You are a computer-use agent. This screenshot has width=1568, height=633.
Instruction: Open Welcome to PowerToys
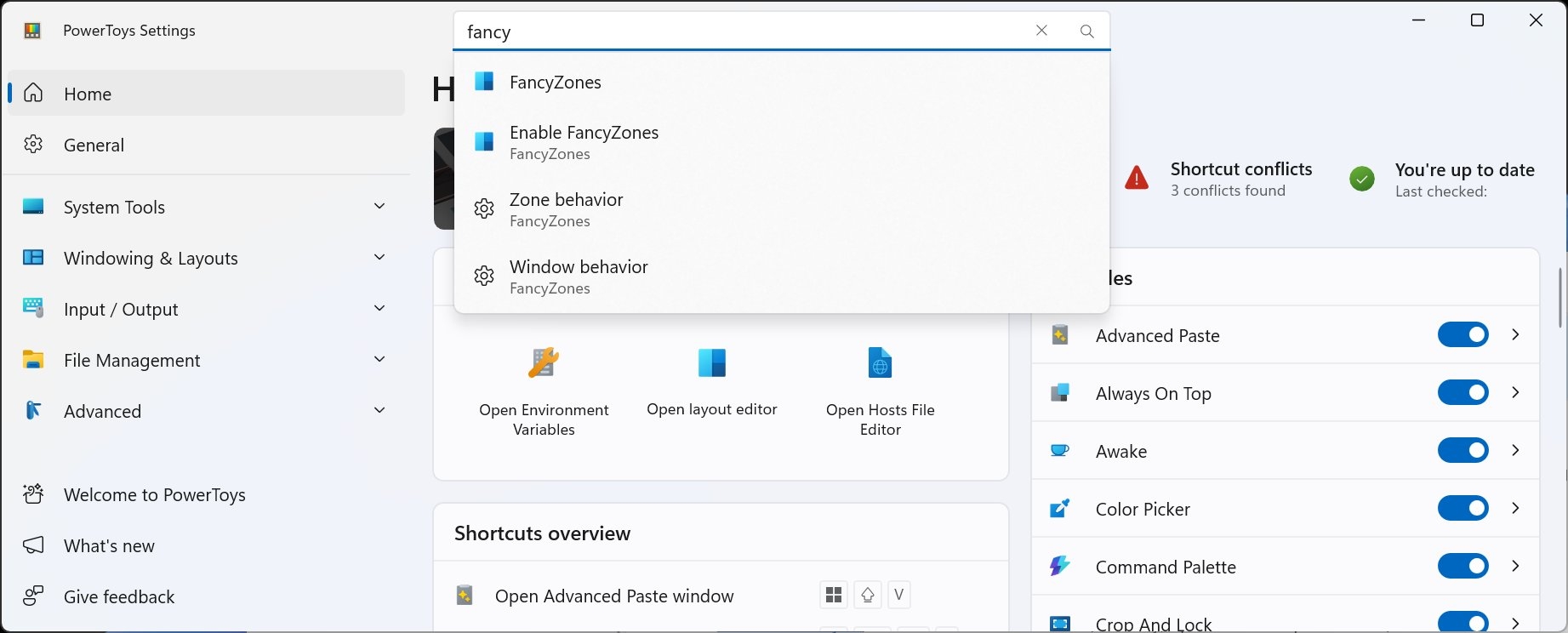coord(207,494)
